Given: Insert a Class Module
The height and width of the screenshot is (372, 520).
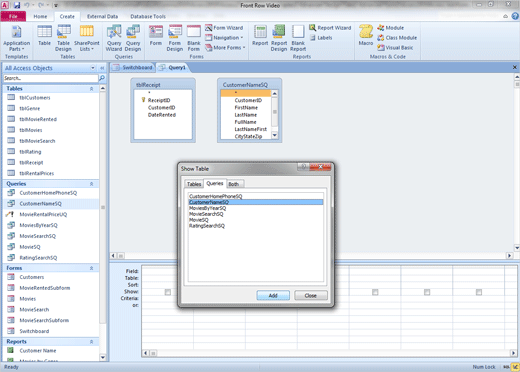Looking at the screenshot, I should pyautogui.click(x=397, y=38).
